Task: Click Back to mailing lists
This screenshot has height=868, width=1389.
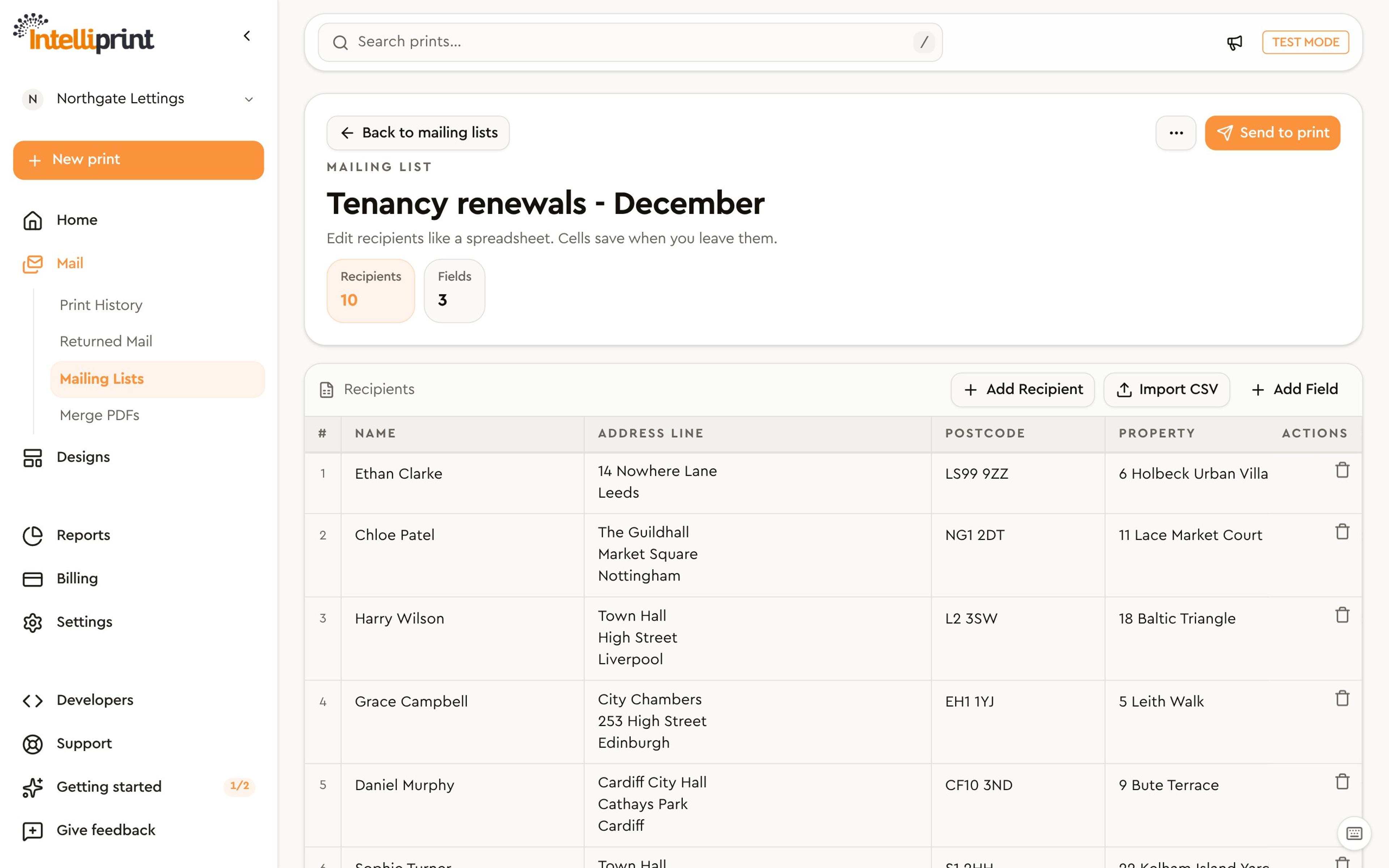Action: pyautogui.click(x=418, y=133)
